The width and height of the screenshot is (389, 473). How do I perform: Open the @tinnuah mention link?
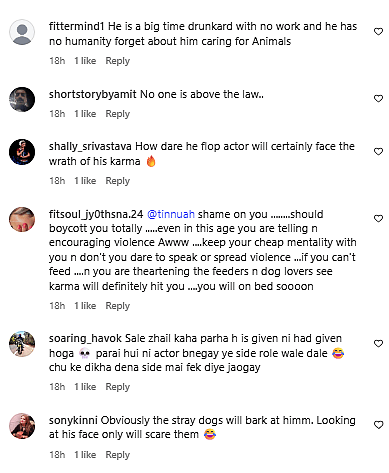click(x=171, y=214)
